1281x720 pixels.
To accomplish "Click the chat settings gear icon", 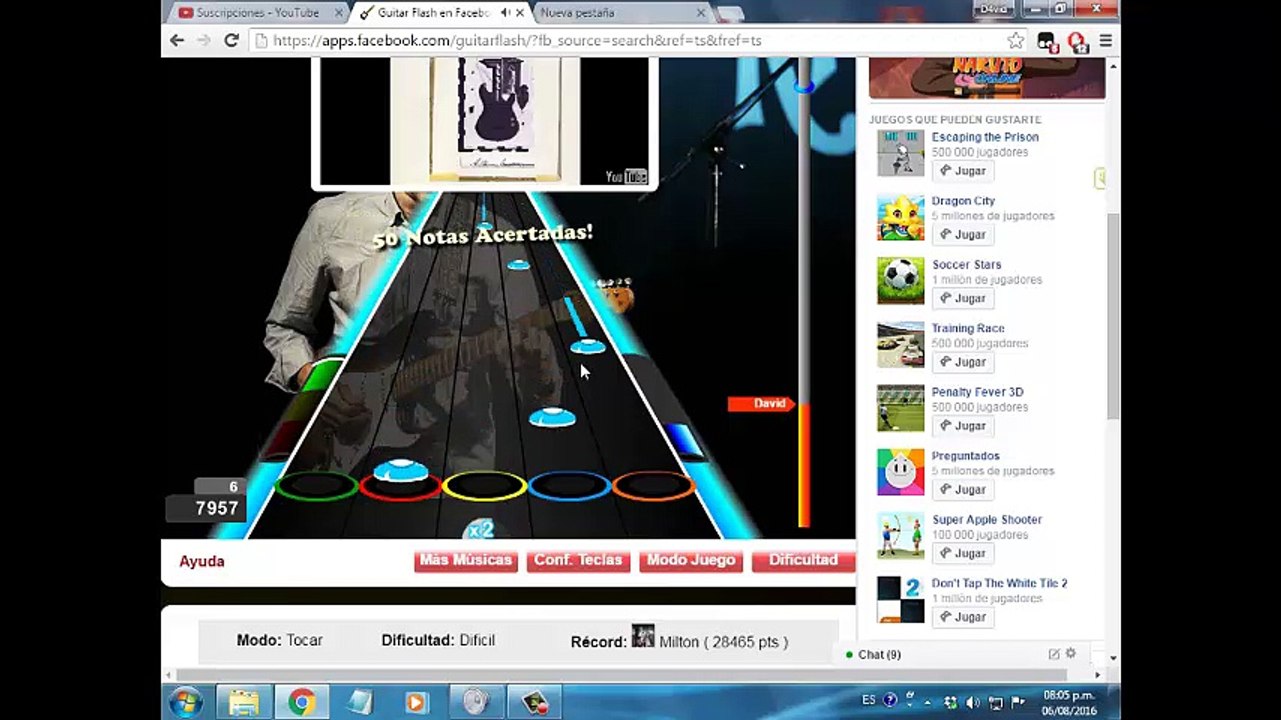I will 1070,654.
